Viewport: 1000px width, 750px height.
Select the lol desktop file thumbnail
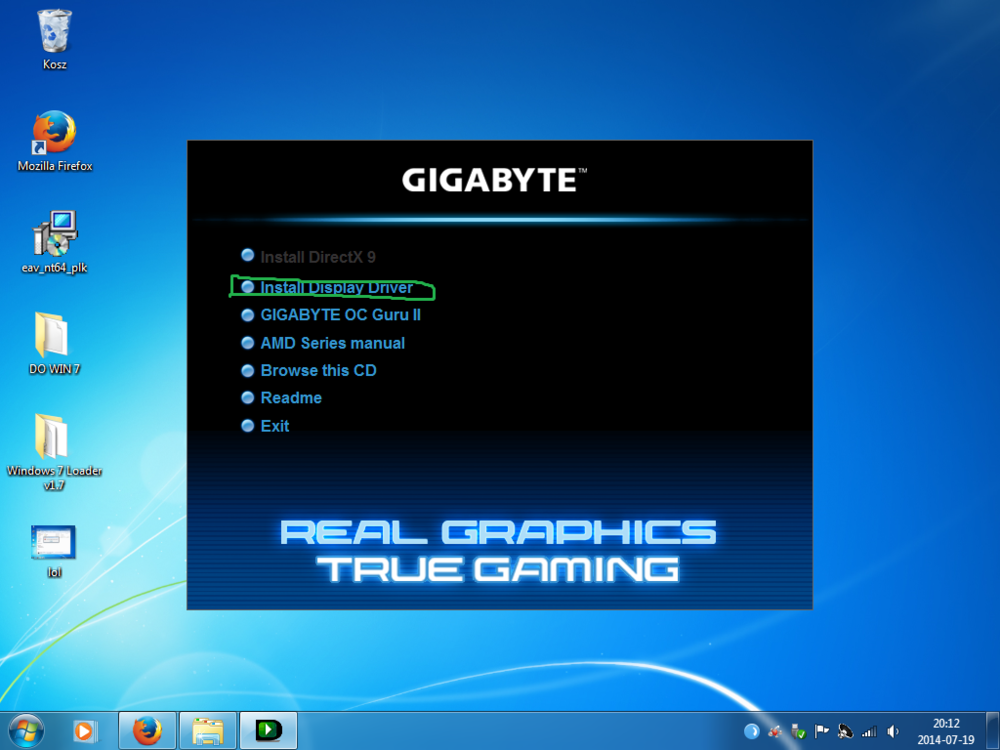pyautogui.click(x=54, y=551)
